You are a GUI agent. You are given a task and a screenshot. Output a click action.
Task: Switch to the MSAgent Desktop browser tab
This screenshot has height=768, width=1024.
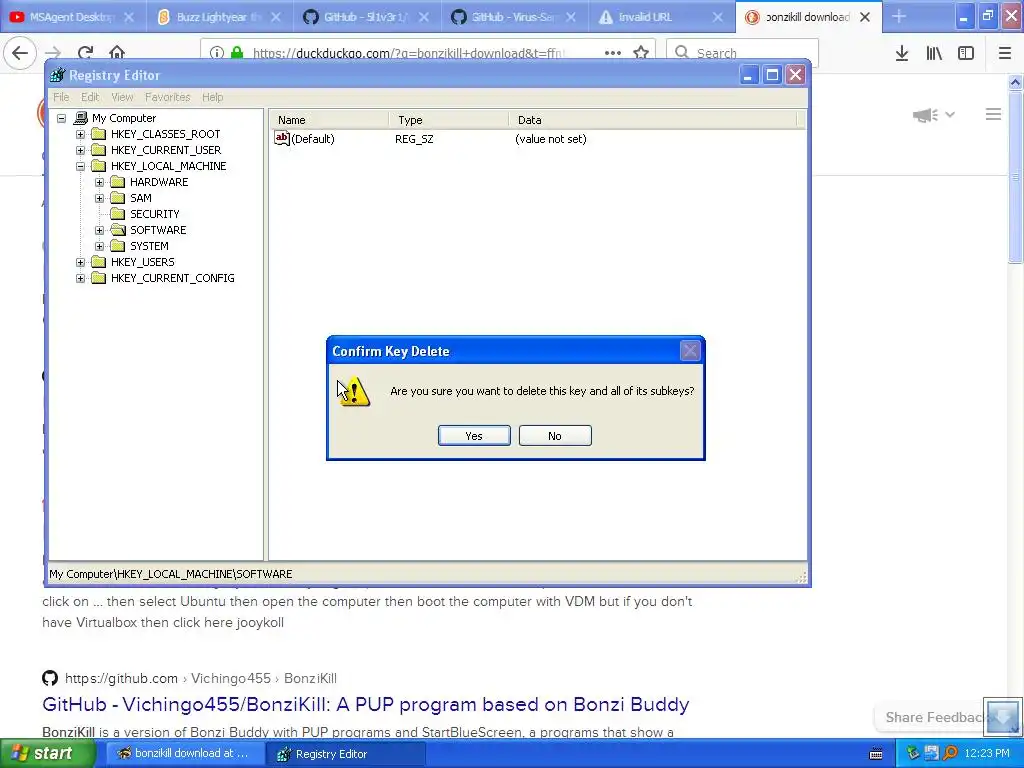pos(72,17)
